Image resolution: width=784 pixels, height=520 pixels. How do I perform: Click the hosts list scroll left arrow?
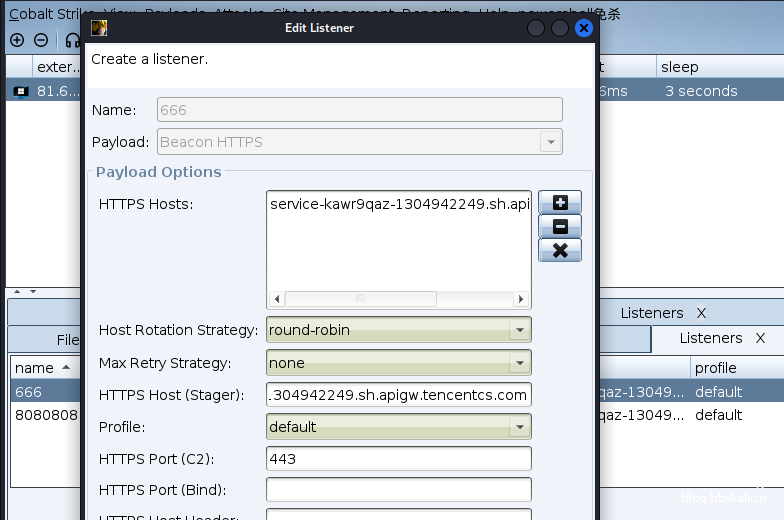click(x=277, y=299)
